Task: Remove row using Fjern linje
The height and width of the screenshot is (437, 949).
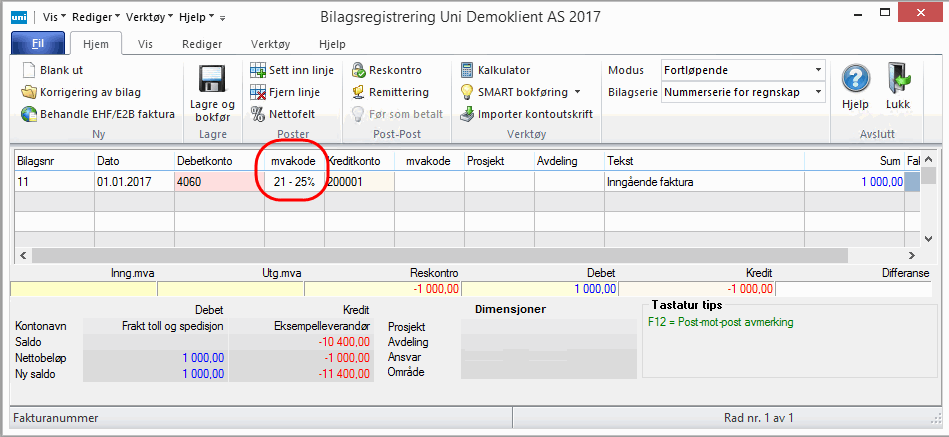Action: tap(285, 92)
